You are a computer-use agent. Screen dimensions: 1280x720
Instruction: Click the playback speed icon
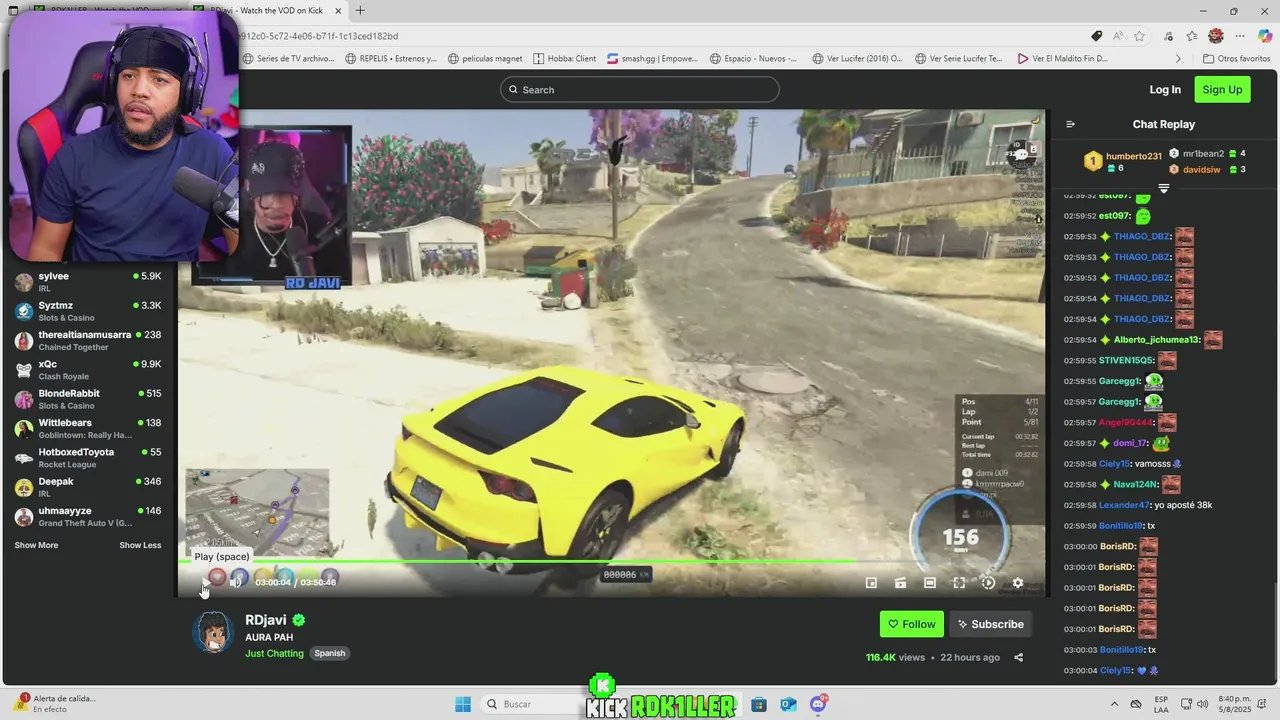tap(988, 583)
